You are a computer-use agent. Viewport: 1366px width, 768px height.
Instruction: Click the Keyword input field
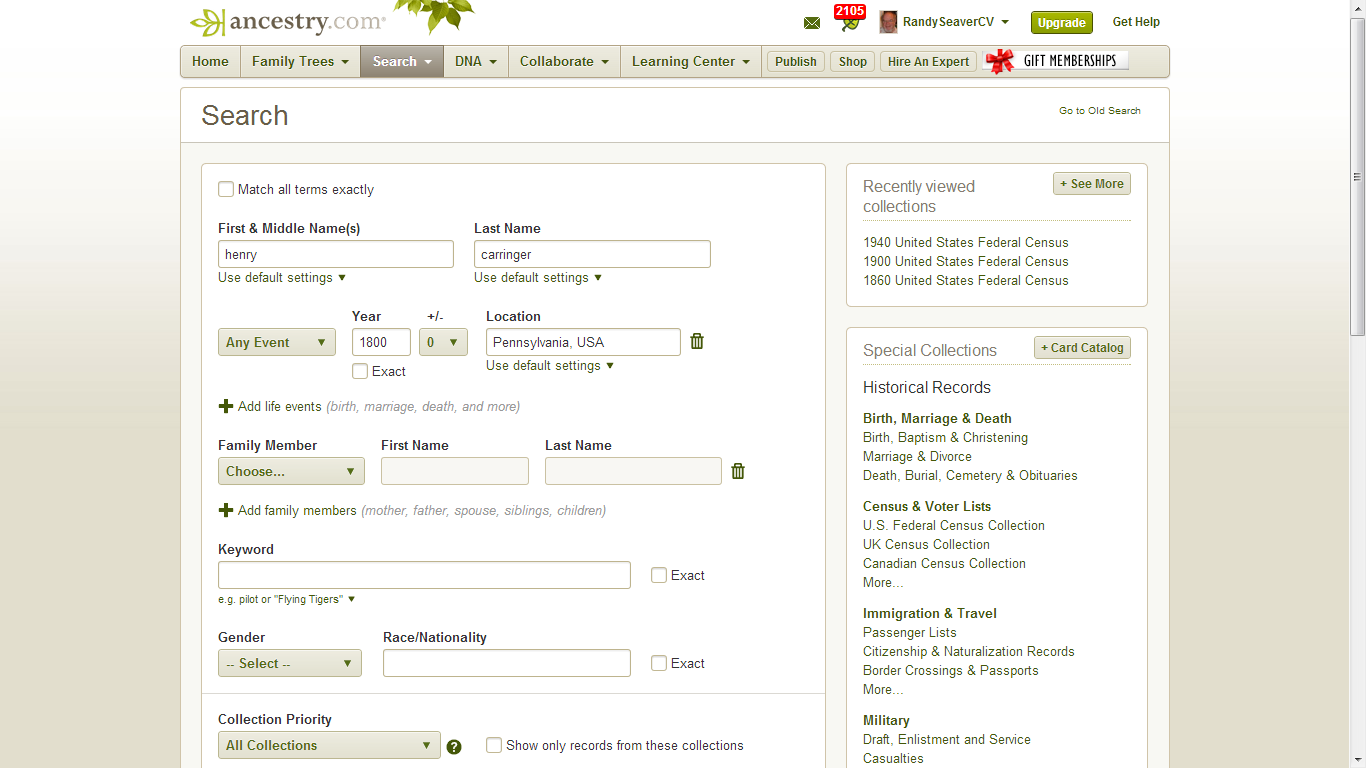coord(424,575)
